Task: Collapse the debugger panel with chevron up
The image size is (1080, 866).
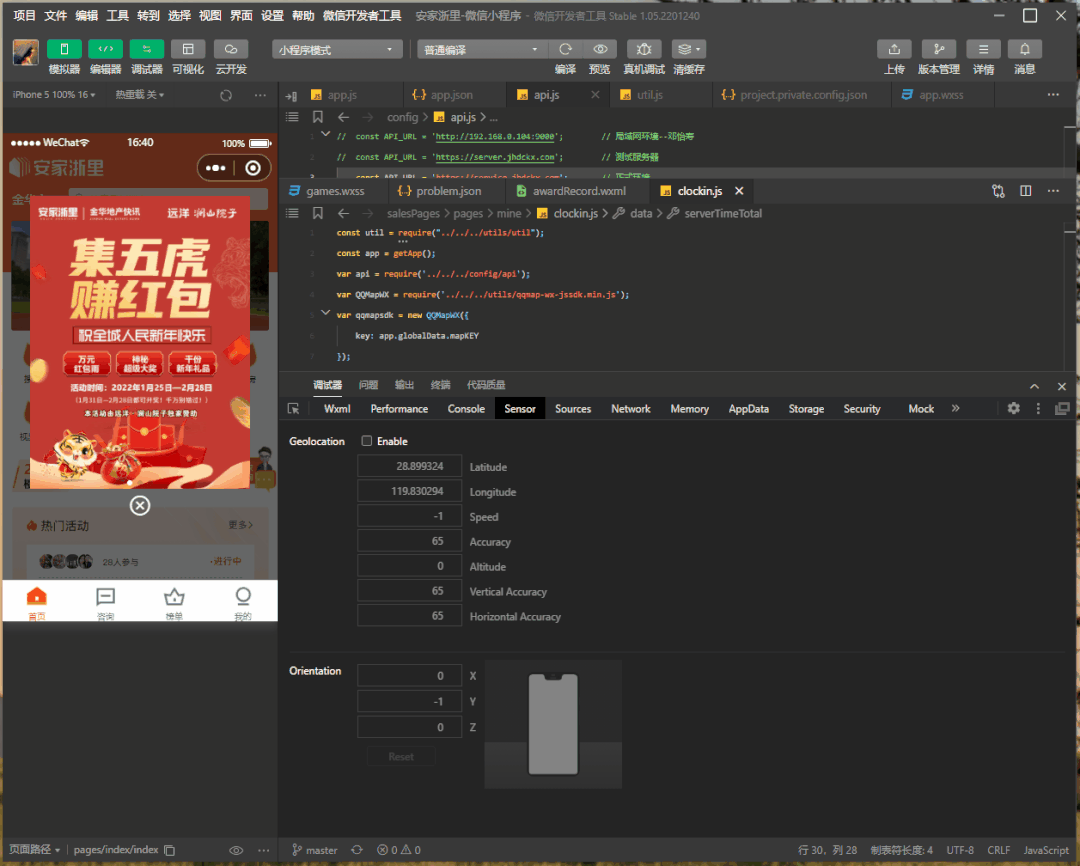Action: [x=1035, y=386]
